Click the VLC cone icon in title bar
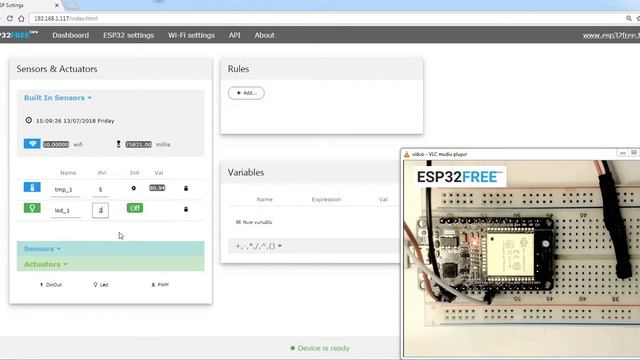Screen dimensions: 640x360 407,154
